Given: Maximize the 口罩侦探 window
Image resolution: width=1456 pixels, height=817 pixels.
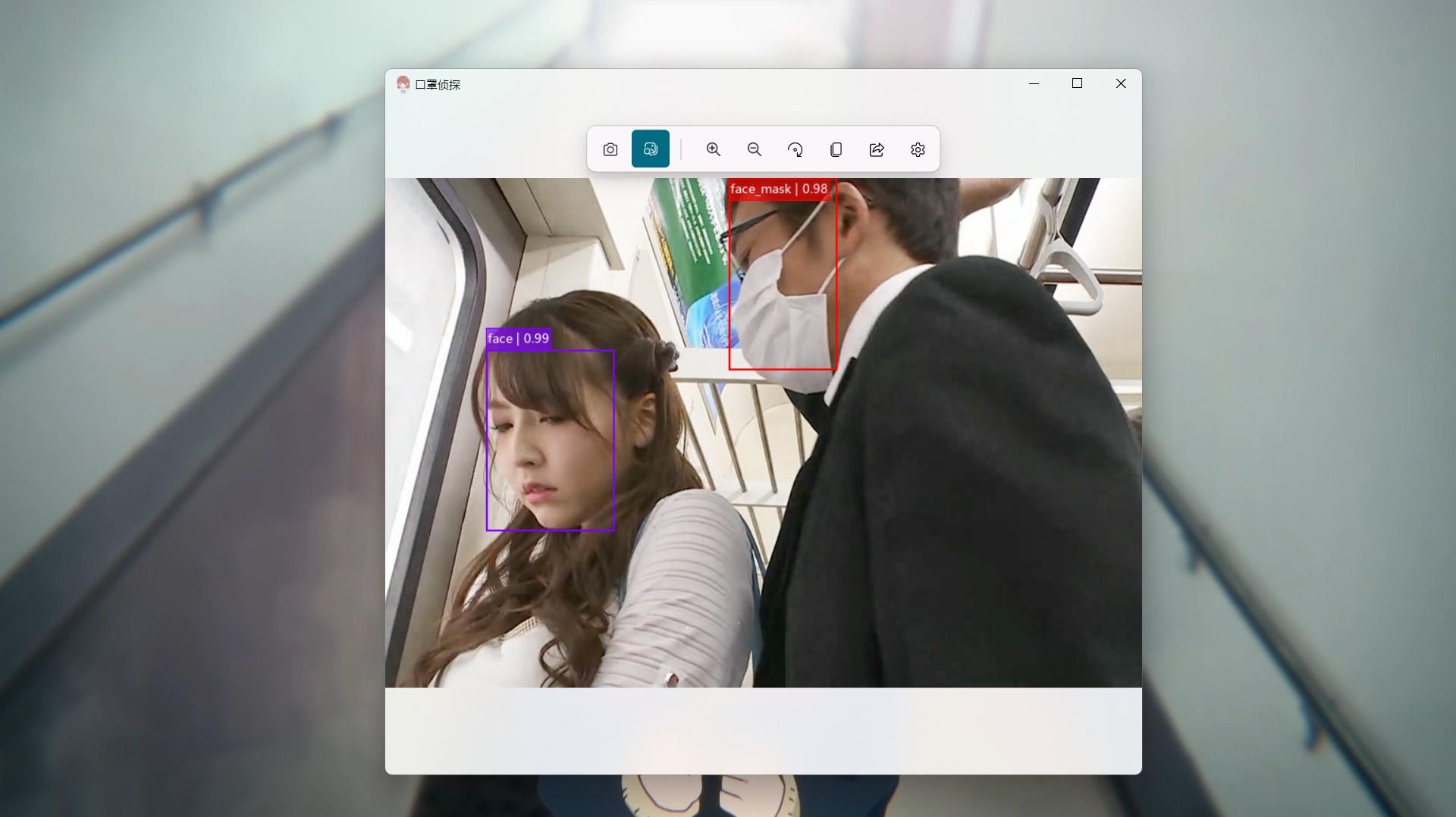Looking at the screenshot, I should pos(1077,83).
